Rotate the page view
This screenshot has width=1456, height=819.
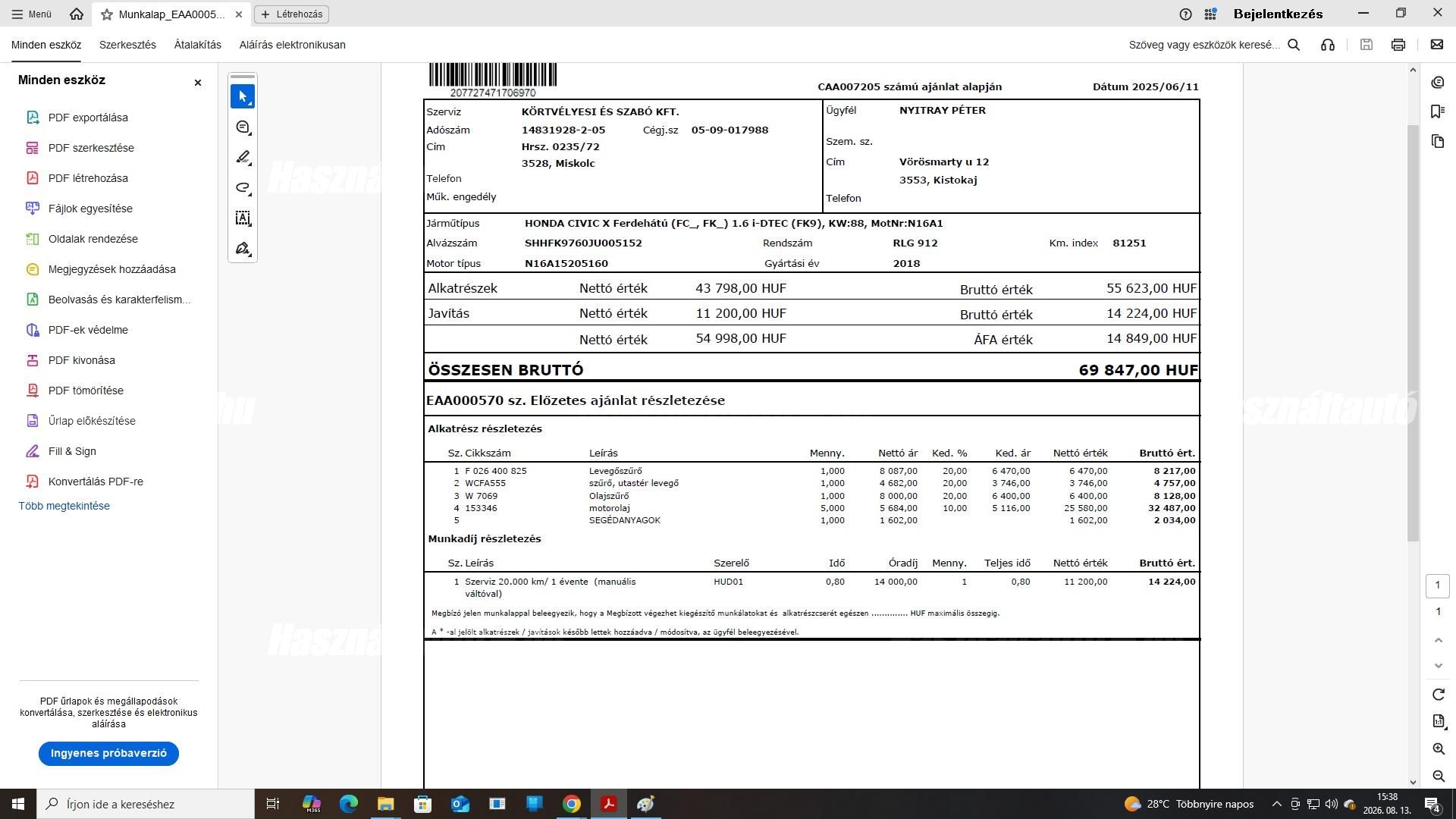[1438, 695]
